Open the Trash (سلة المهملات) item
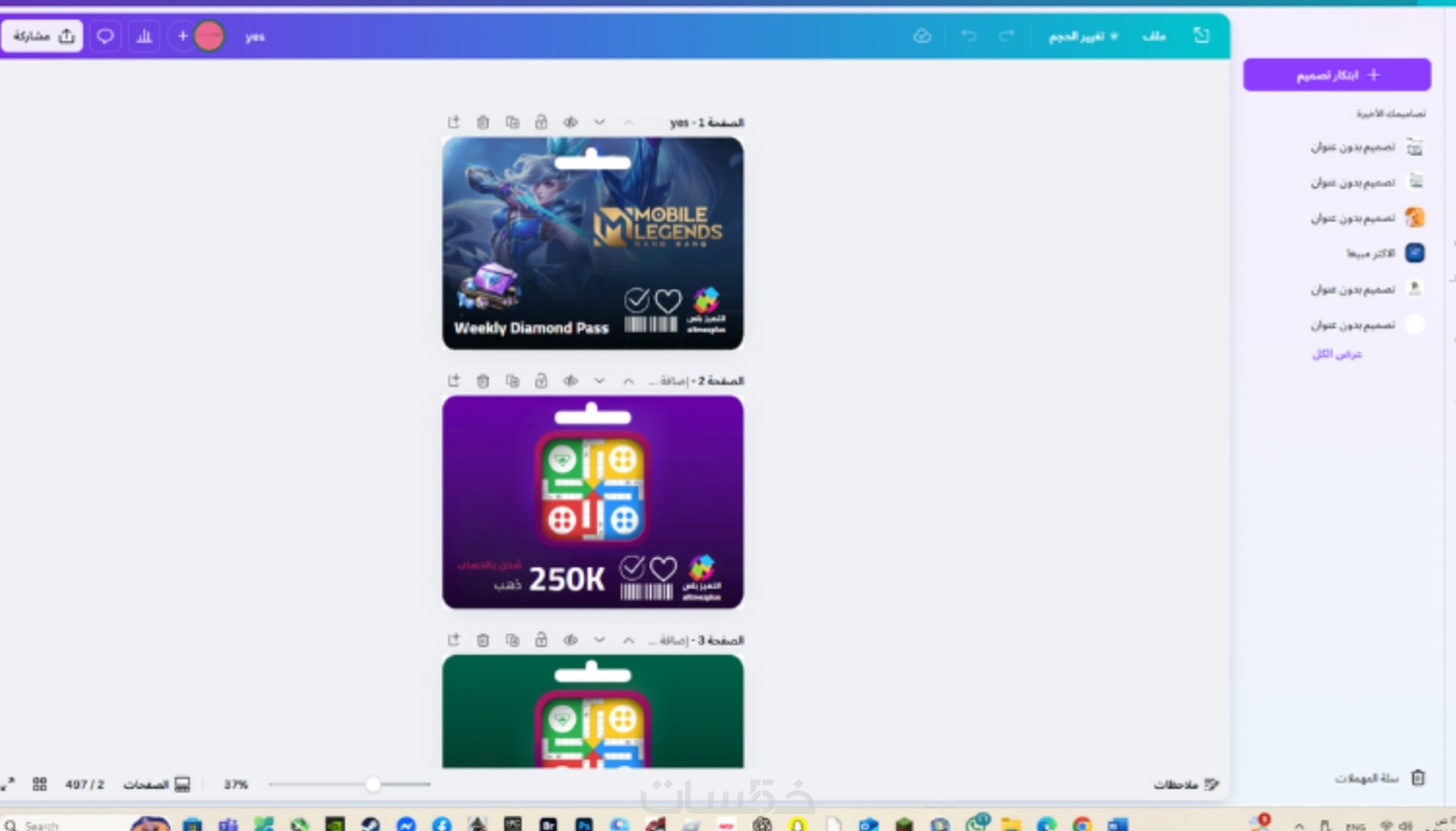This screenshot has height=831, width=1456. (x=1379, y=778)
